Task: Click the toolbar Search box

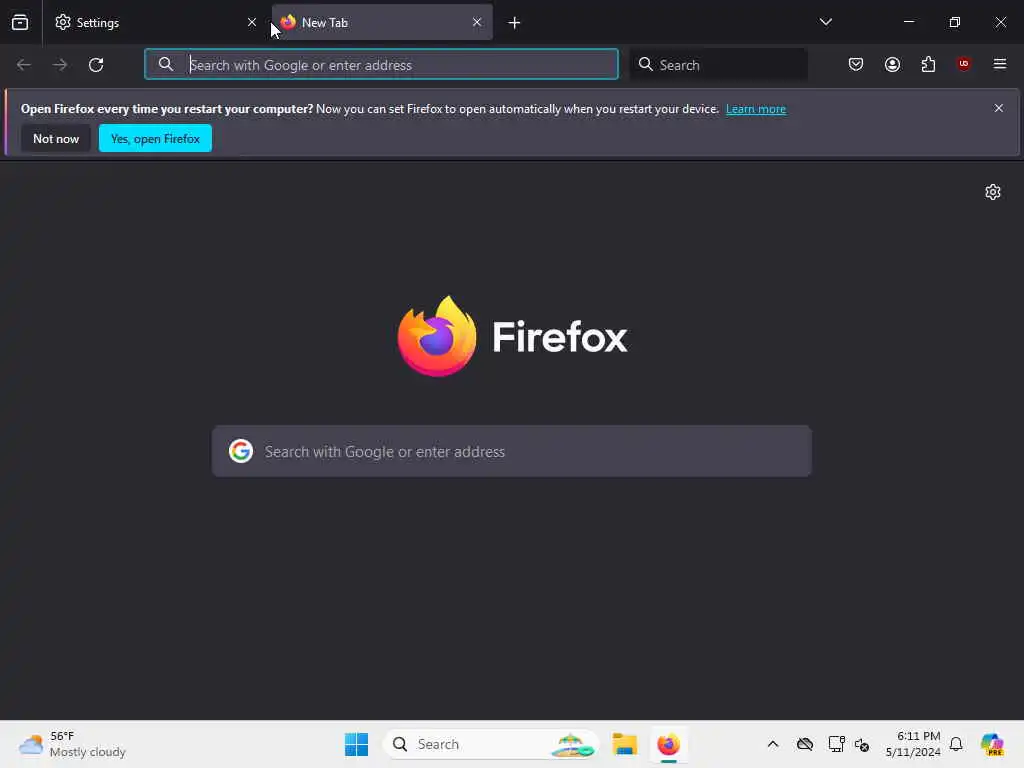Action: click(x=719, y=65)
